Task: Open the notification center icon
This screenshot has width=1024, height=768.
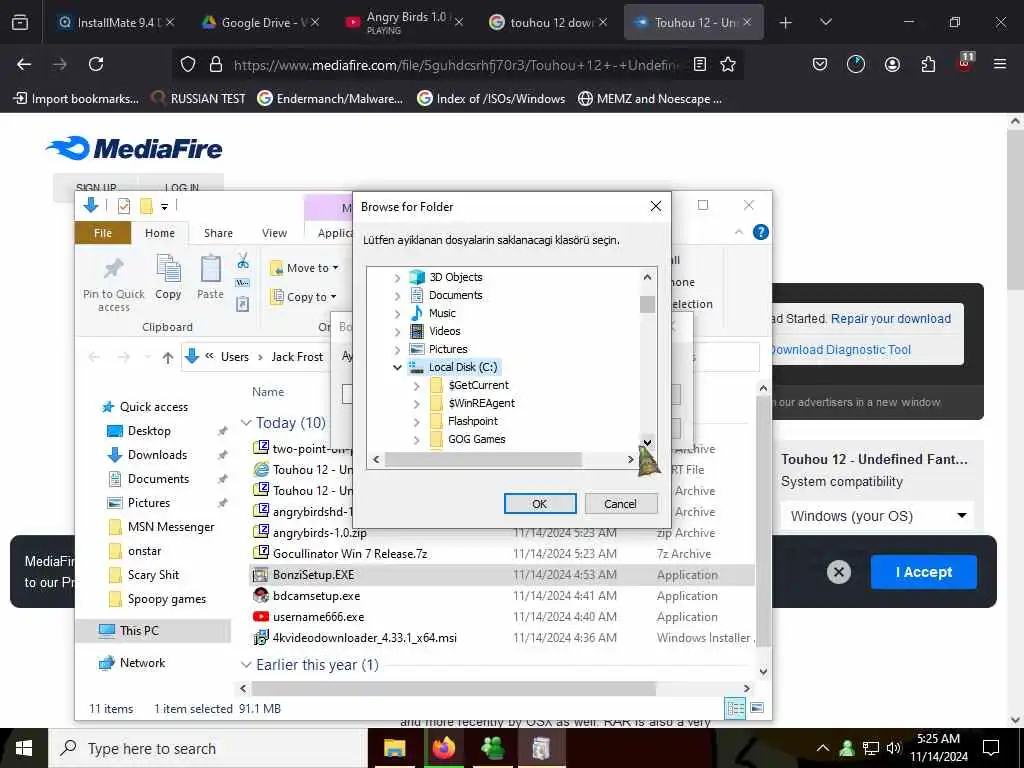Action: click(991, 748)
